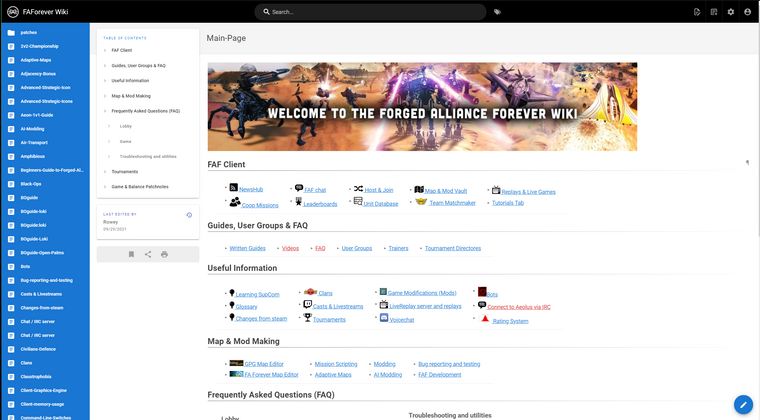
Task: Click the Voicechat Discord icon
Action: 384,318
